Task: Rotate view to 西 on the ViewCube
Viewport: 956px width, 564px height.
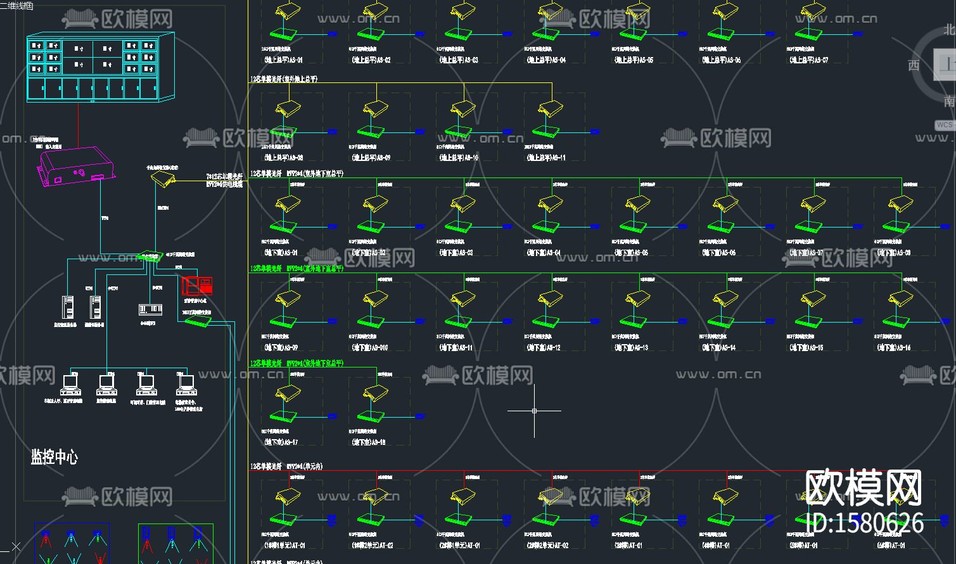Action: pos(913,65)
